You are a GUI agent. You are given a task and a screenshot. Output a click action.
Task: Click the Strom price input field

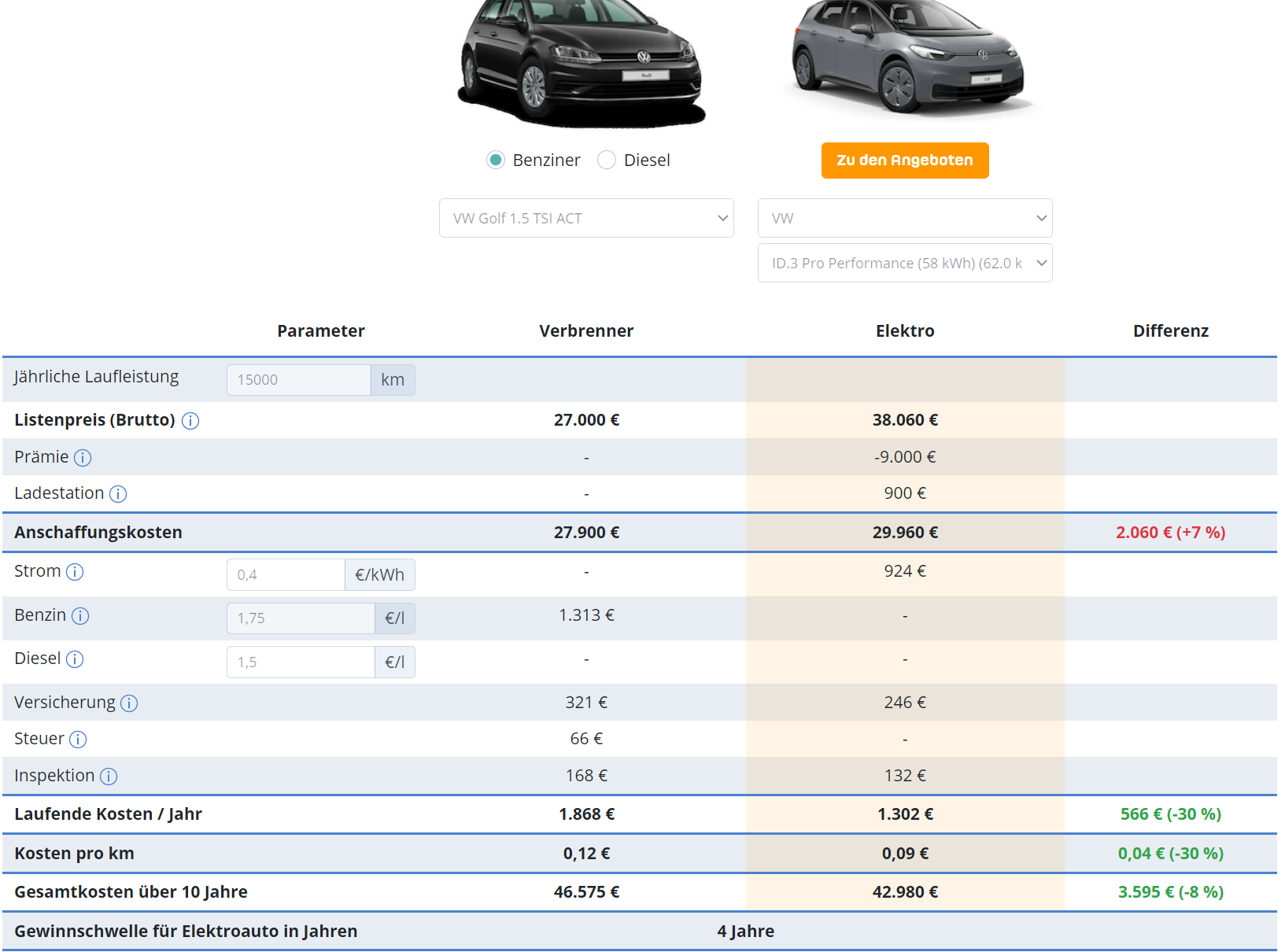click(x=286, y=575)
